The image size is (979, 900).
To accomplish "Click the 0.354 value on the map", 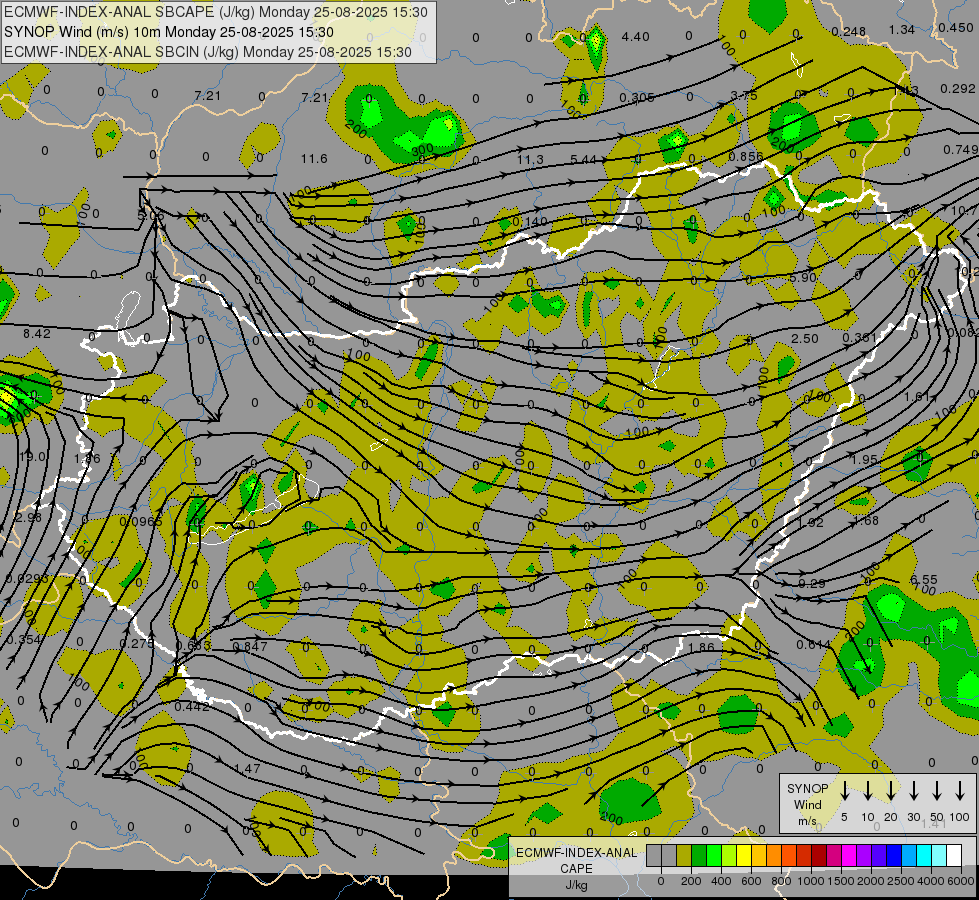I will coord(24,640).
